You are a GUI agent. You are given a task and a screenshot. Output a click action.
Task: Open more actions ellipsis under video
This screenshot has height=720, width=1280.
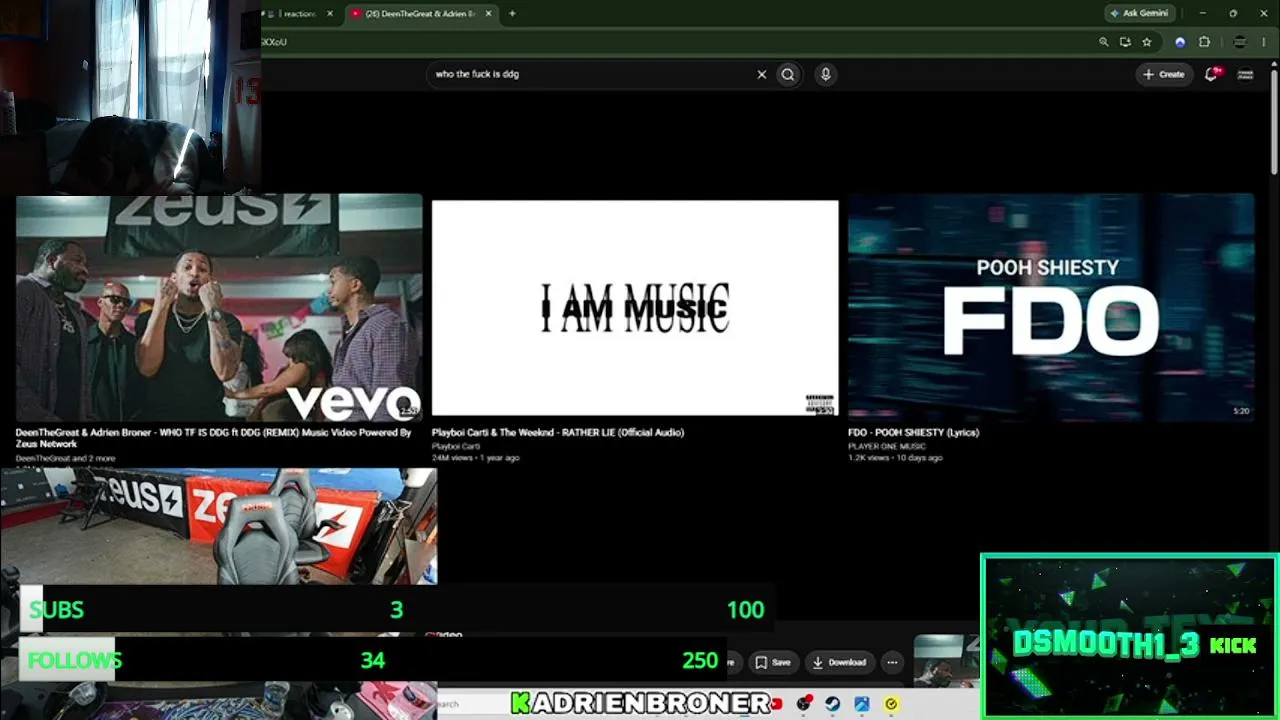(892, 662)
